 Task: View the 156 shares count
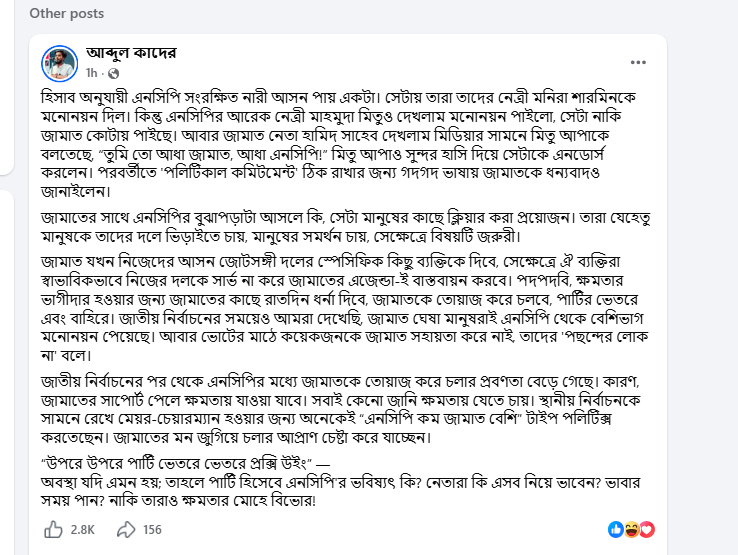click(153, 529)
